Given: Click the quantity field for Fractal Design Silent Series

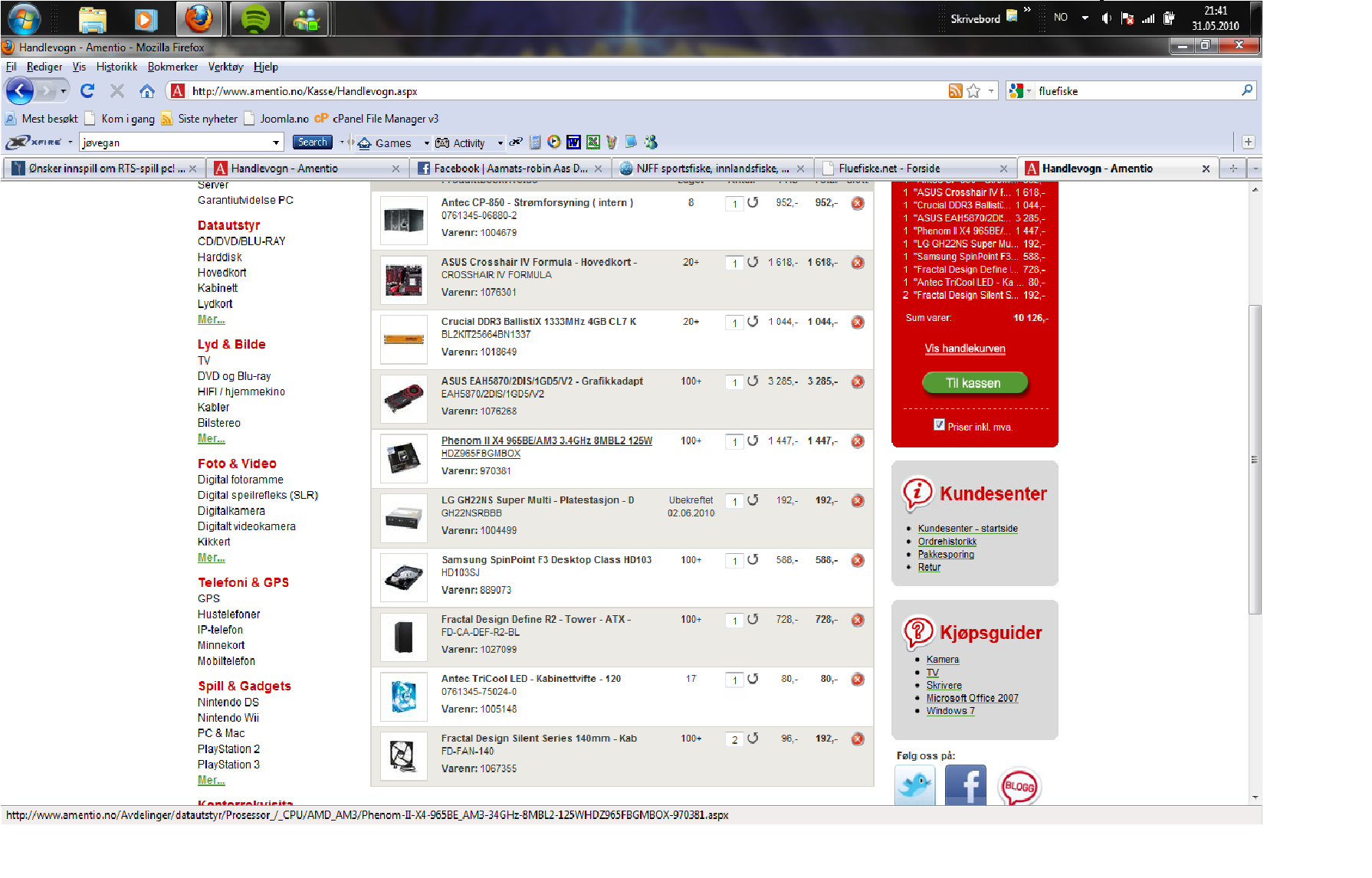Looking at the screenshot, I should click(x=734, y=740).
